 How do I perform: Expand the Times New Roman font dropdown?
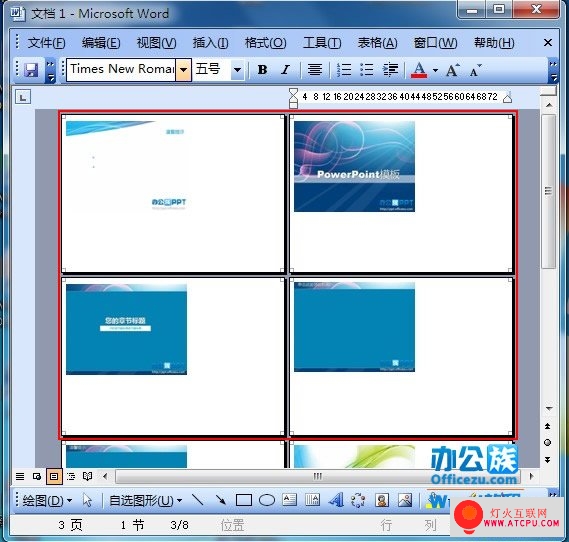click(x=184, y=69)
